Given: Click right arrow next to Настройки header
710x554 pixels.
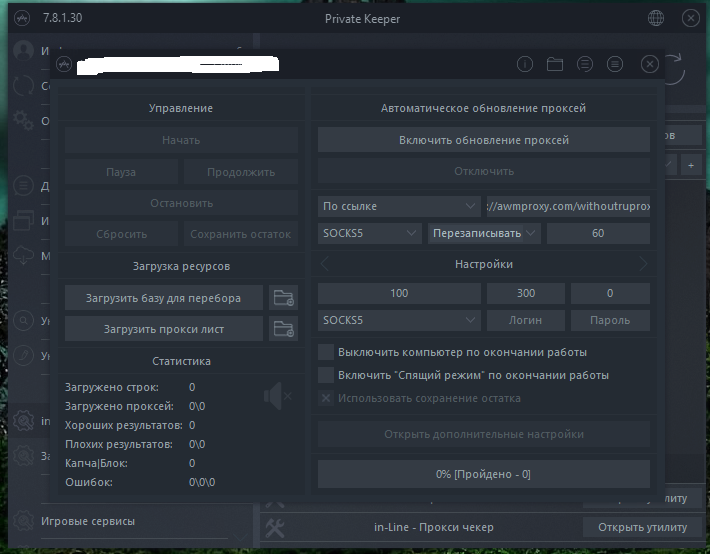Looking at the screenshot, I should tap(643, 264).
